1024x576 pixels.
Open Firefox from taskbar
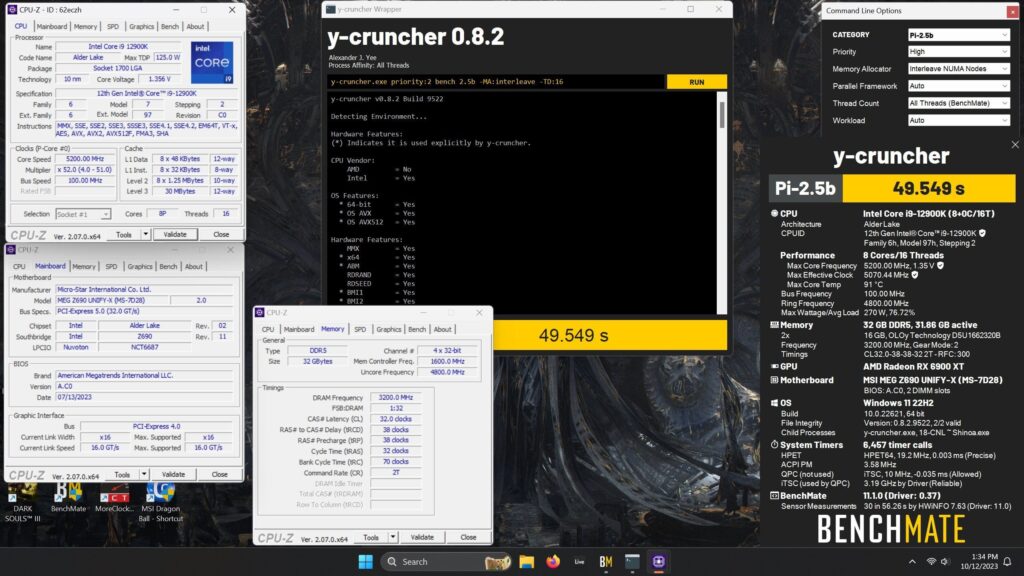point(553,562)
